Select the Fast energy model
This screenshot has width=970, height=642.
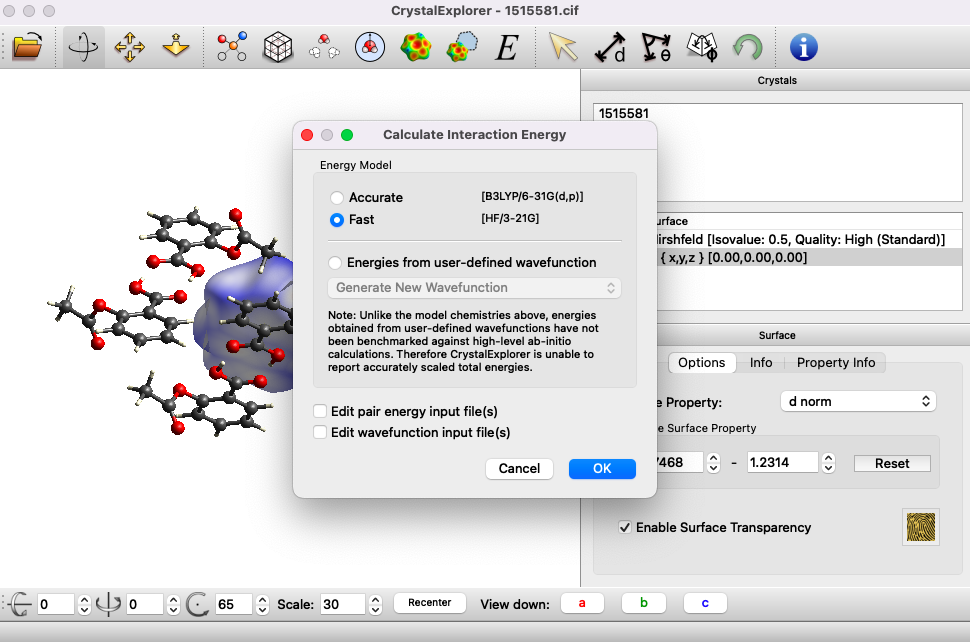[337, 220]
